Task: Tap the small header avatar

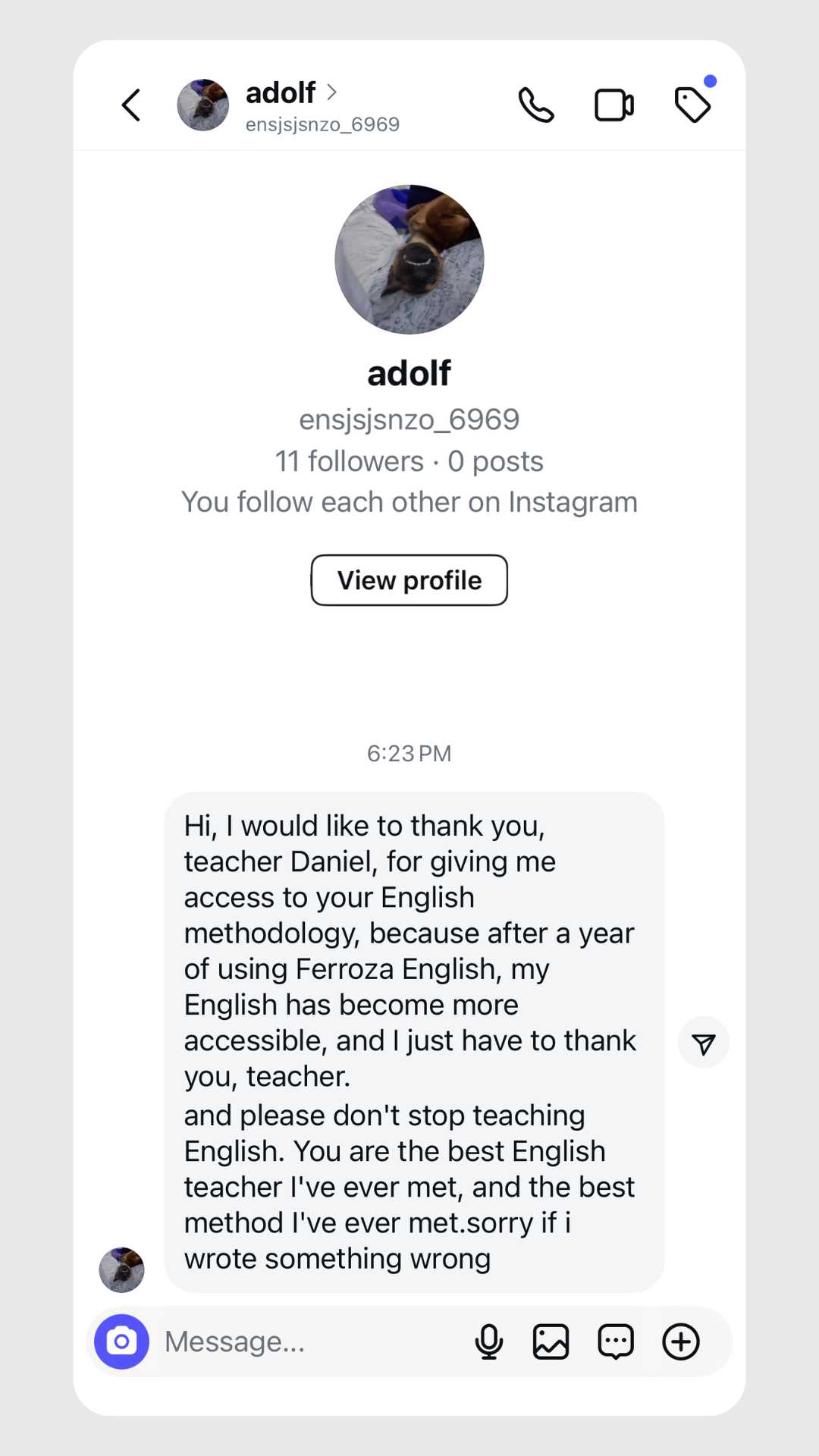Action: pyautogui.click(x=203, y=105)
